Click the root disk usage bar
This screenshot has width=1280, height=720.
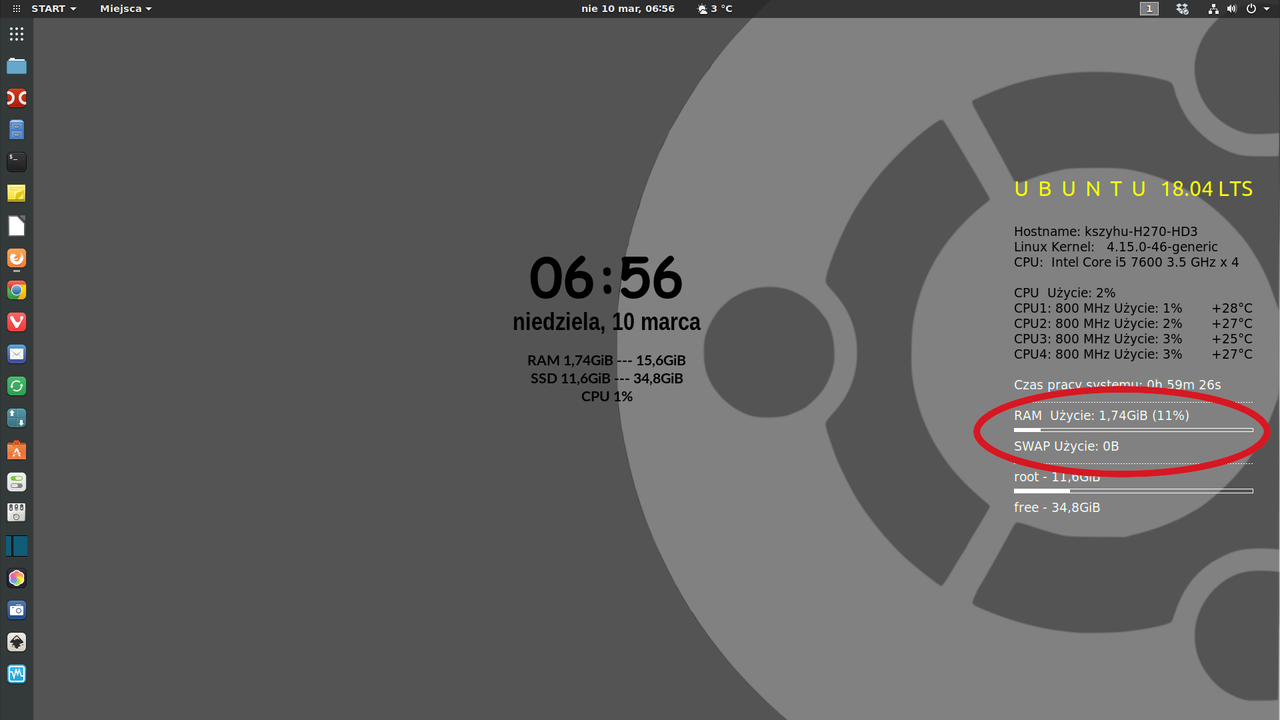(x=1133, y=491)
